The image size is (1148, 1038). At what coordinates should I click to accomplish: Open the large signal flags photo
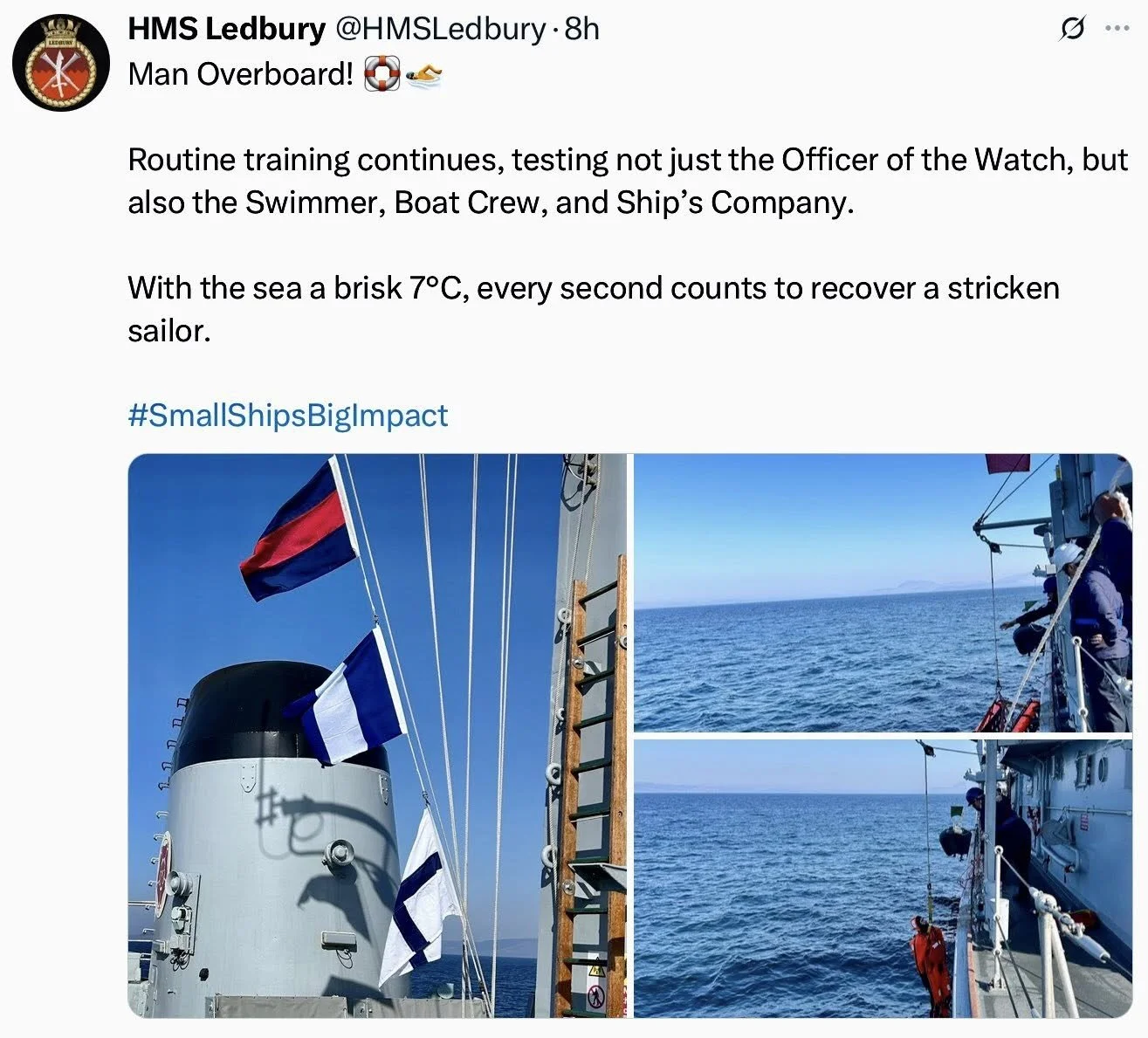[x=377, y=735]
